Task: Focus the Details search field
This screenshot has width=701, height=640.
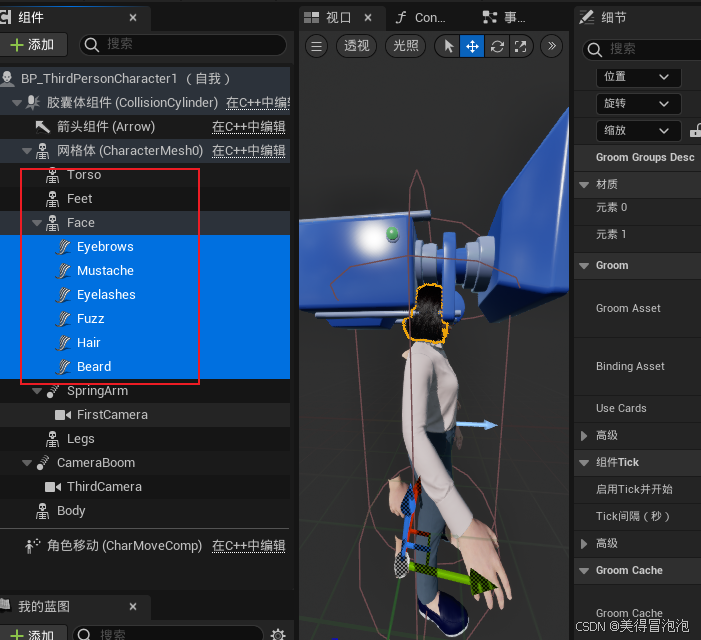Action: (x=642, y=49)
